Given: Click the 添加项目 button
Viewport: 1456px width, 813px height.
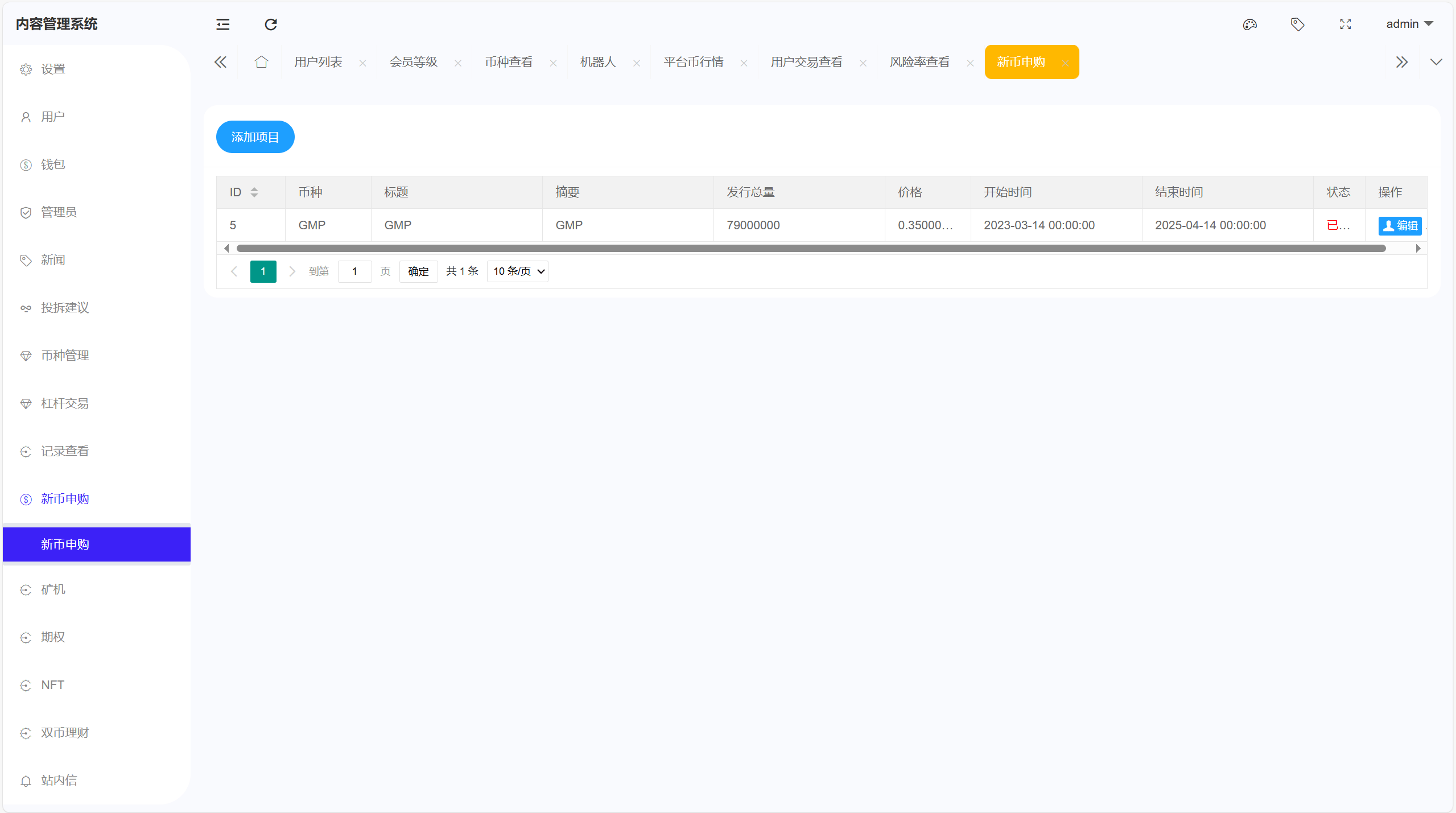Looking at the screenshot, I should pos(254,137).
